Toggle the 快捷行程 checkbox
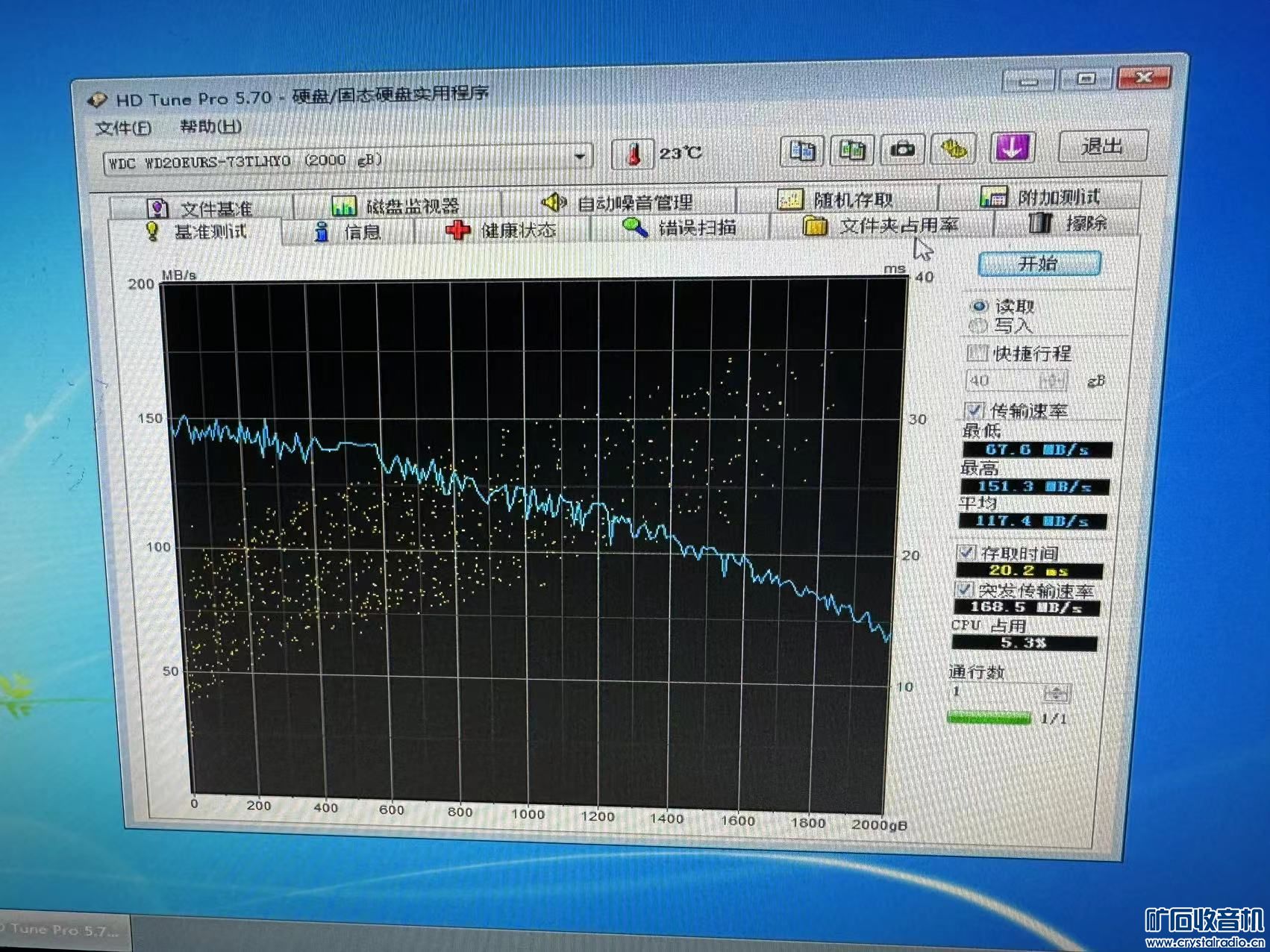 (977, 353)
